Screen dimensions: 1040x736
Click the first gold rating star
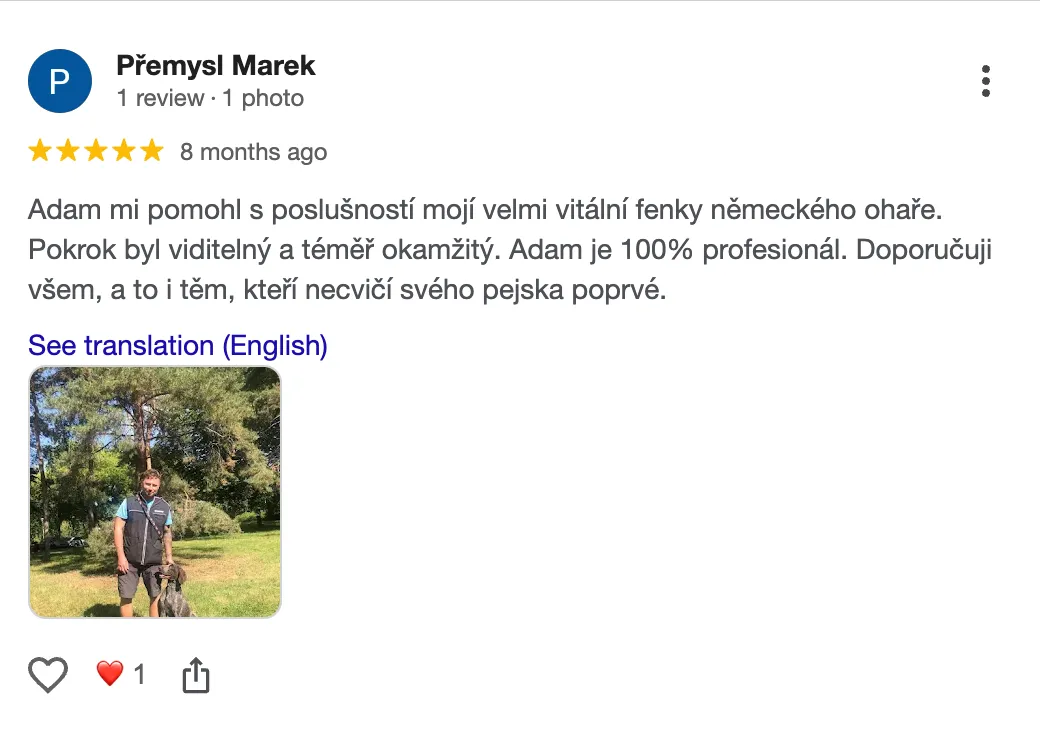tap(40, 151)
